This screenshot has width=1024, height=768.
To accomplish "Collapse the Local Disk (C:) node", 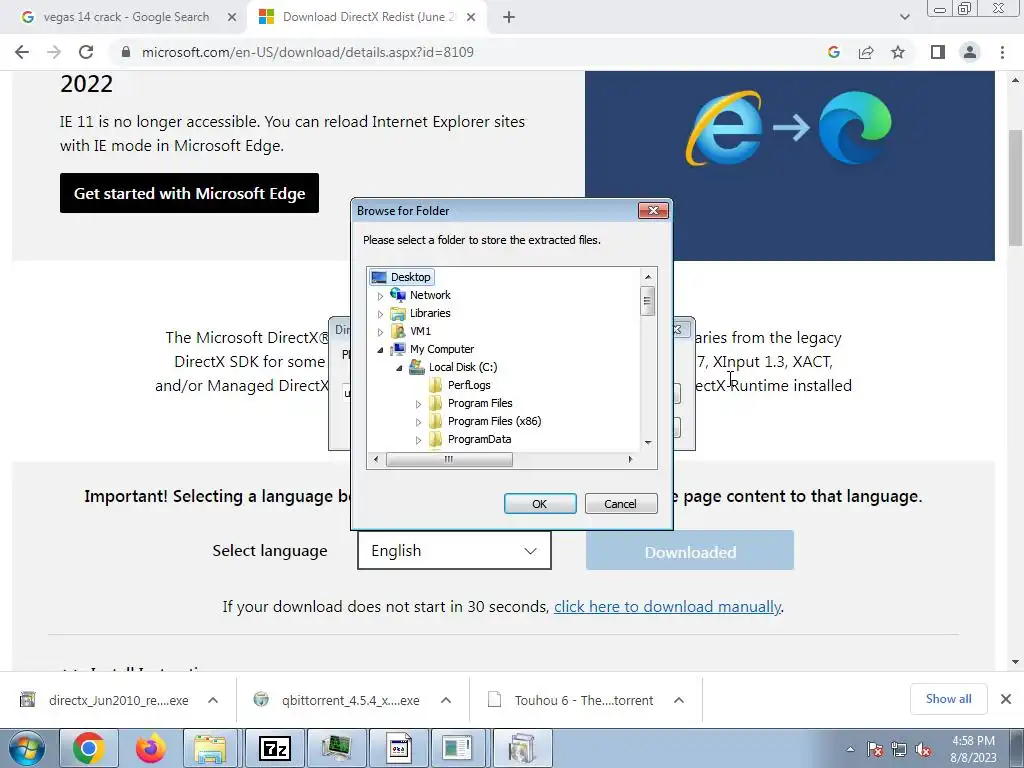I will [x=399, y=368].
